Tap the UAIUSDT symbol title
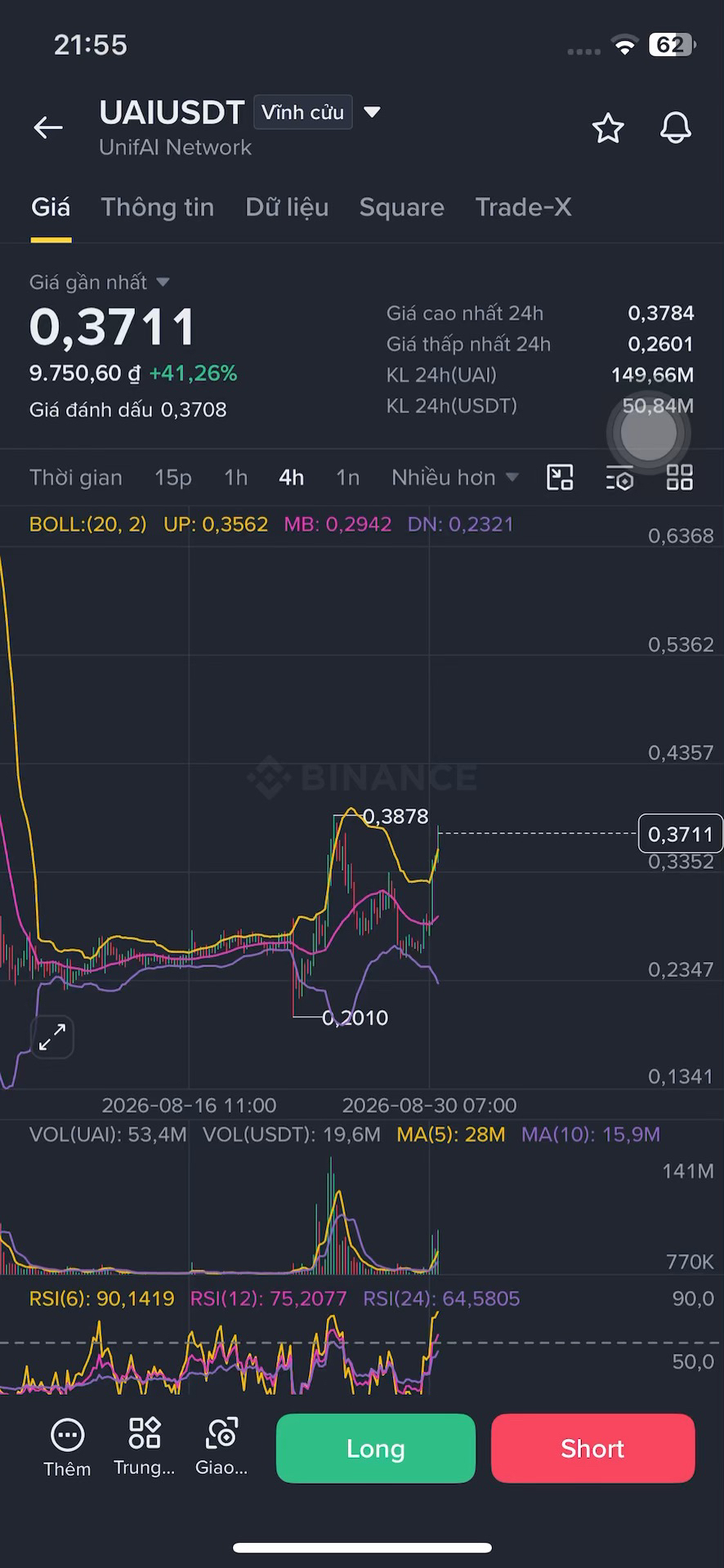Image resolution: width=724 pixels, height=1568 pixels. (x=172, y=113)
